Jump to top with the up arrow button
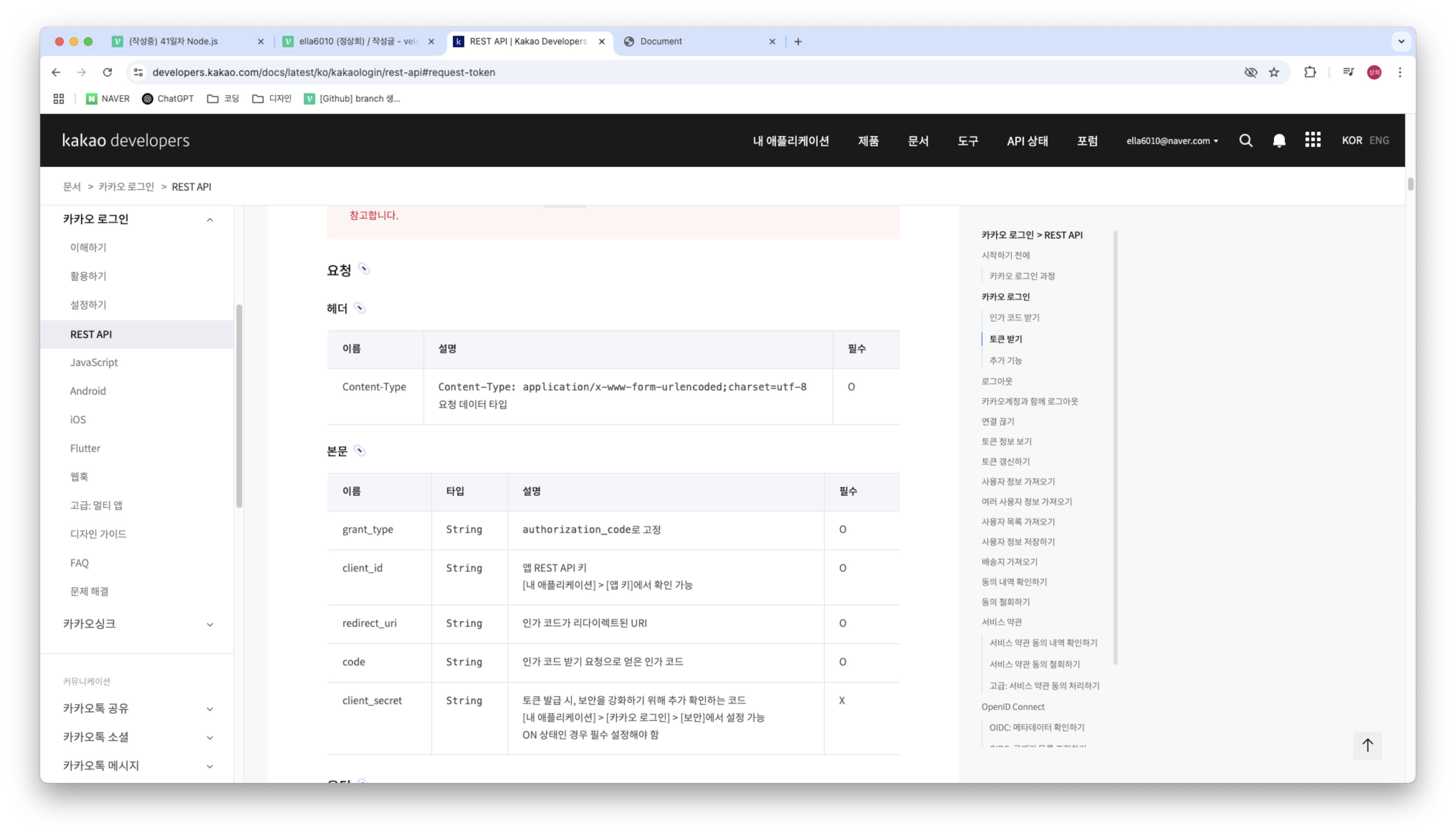This screenshot has width=1456, height=836. pyautogui.click(x=1368, y=745)
